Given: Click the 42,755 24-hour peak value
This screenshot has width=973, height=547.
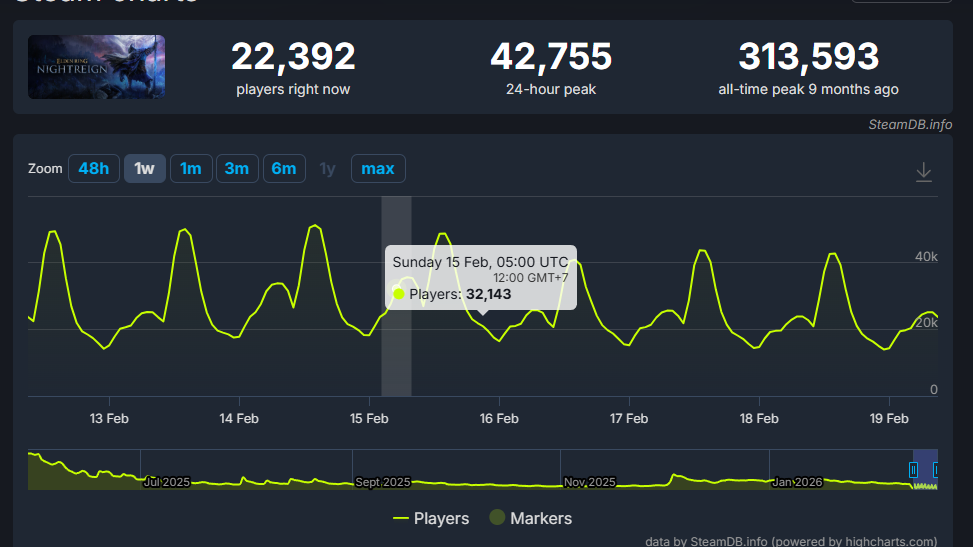Looking at the screenshot, I should (551, 57).
